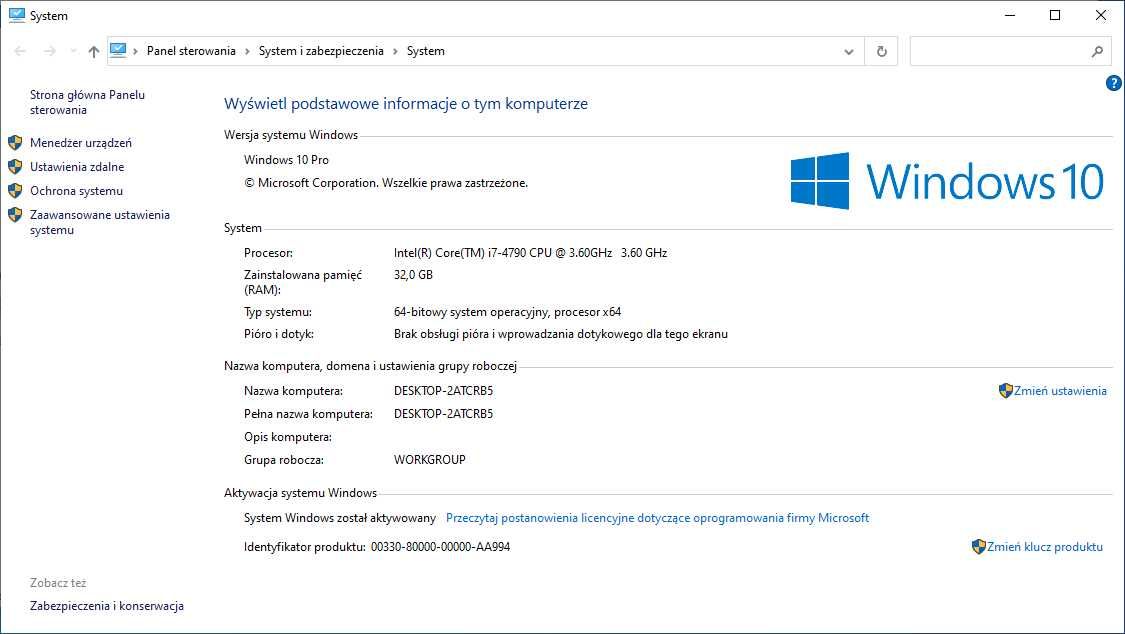This screenshot has height=634, width=1125.
Task: Click 64-bitowy system operacyjny text
Action: 507,312
